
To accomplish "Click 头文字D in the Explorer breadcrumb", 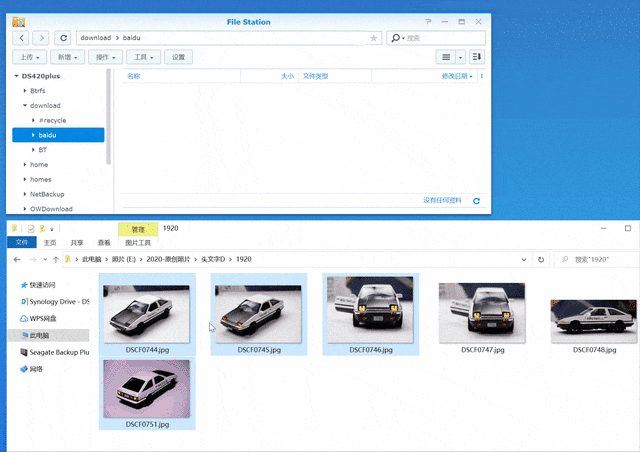I will (213, 259).
